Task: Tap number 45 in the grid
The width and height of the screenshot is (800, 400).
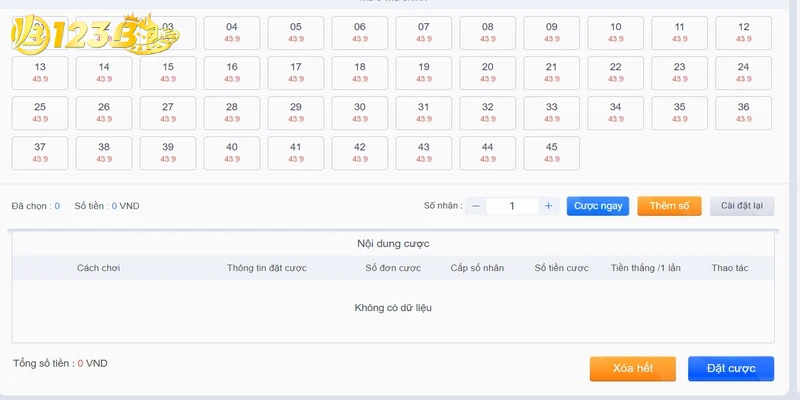Action: click(552, 153)
